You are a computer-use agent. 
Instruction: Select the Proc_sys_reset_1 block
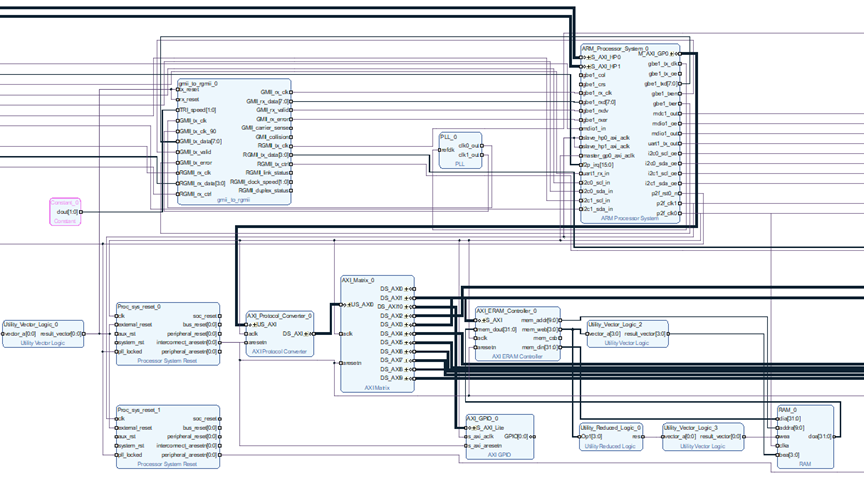167,437
